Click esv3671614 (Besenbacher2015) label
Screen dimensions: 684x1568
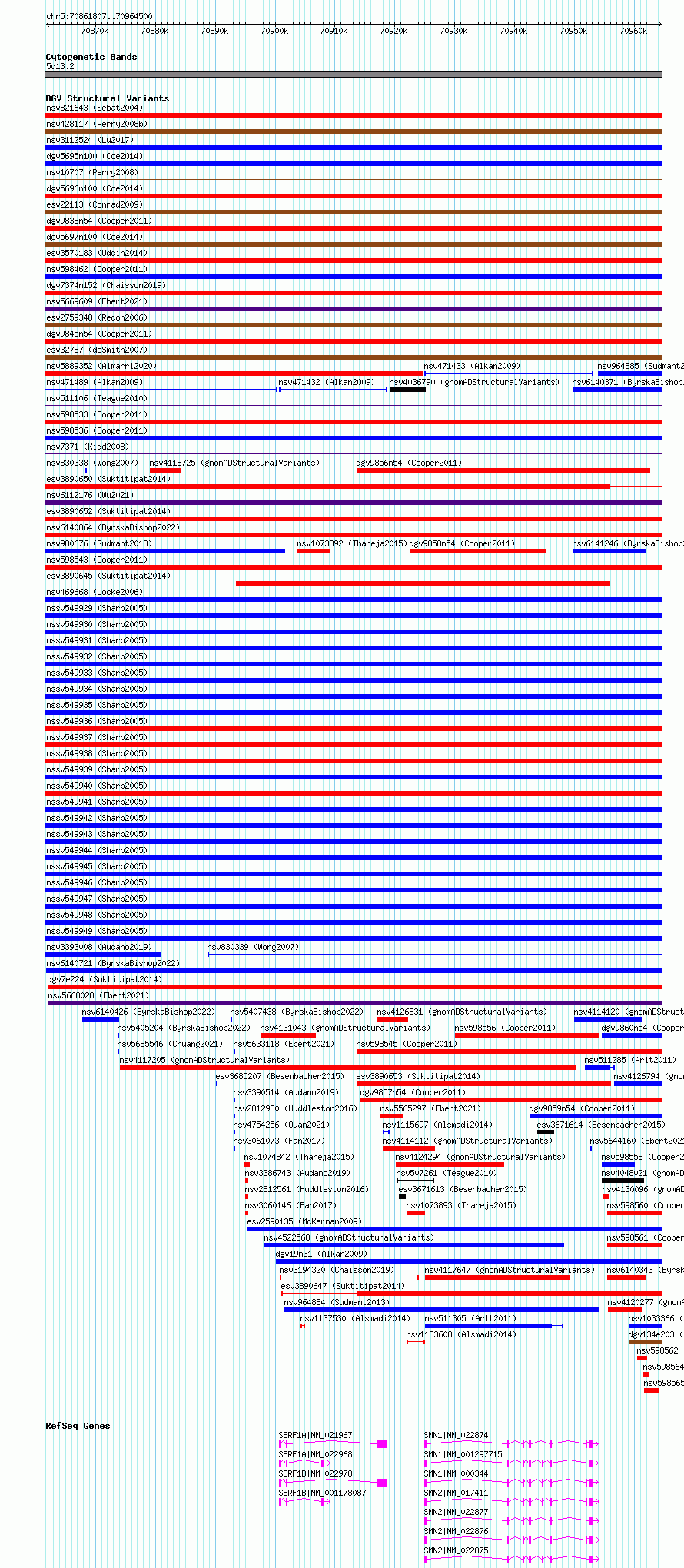[x=602, y=1125]
